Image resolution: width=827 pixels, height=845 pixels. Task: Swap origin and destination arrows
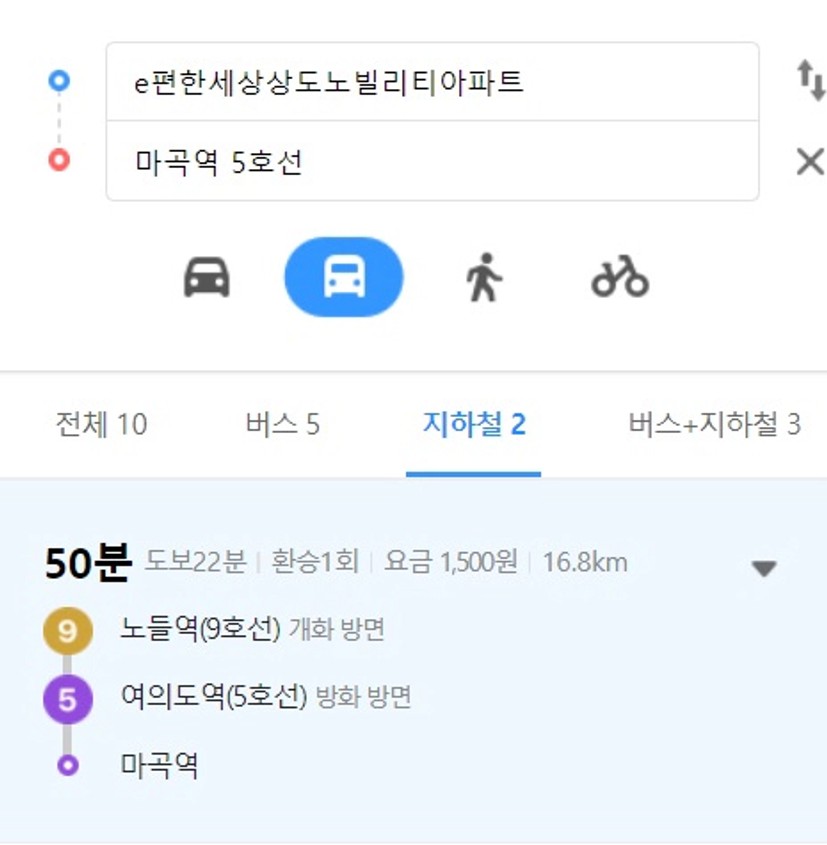(x=811, y=81)
